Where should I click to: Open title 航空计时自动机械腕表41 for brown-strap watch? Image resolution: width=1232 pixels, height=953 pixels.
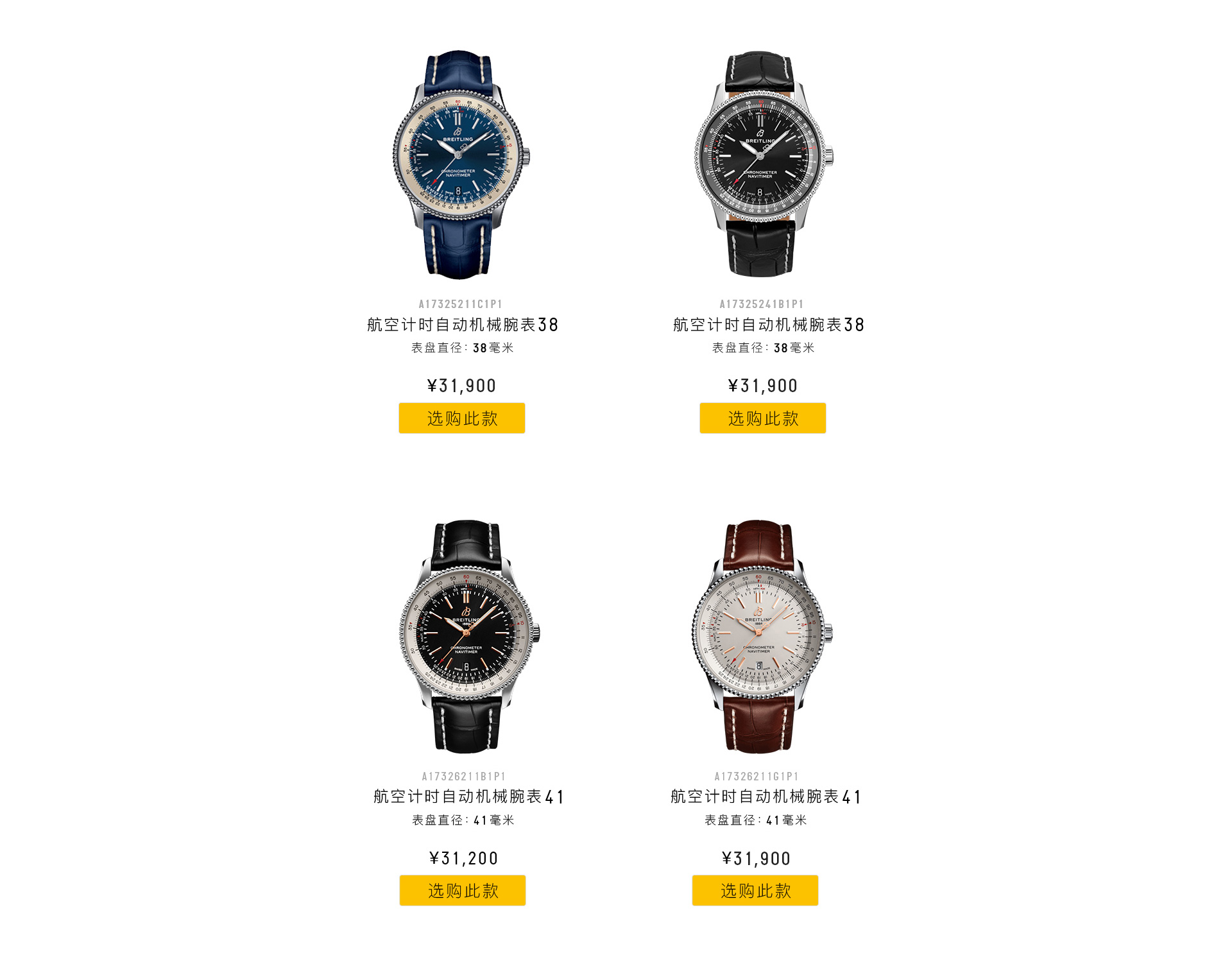(766, 797)
